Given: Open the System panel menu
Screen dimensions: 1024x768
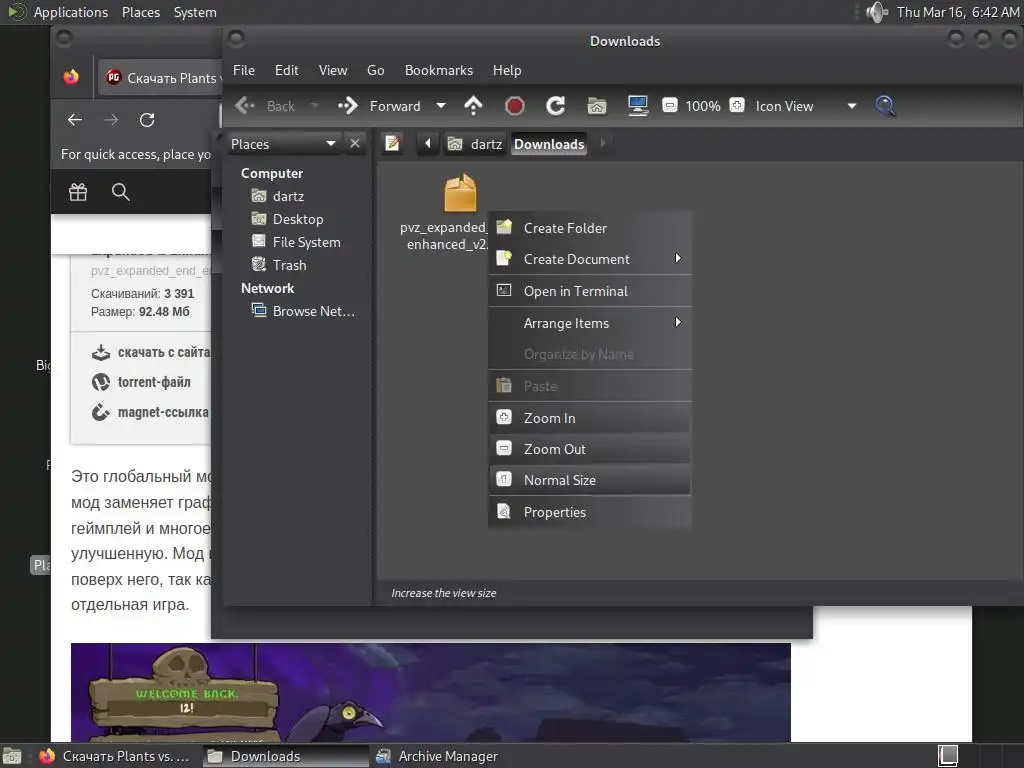Looking at the screenshot, I should tap(195, 12).
